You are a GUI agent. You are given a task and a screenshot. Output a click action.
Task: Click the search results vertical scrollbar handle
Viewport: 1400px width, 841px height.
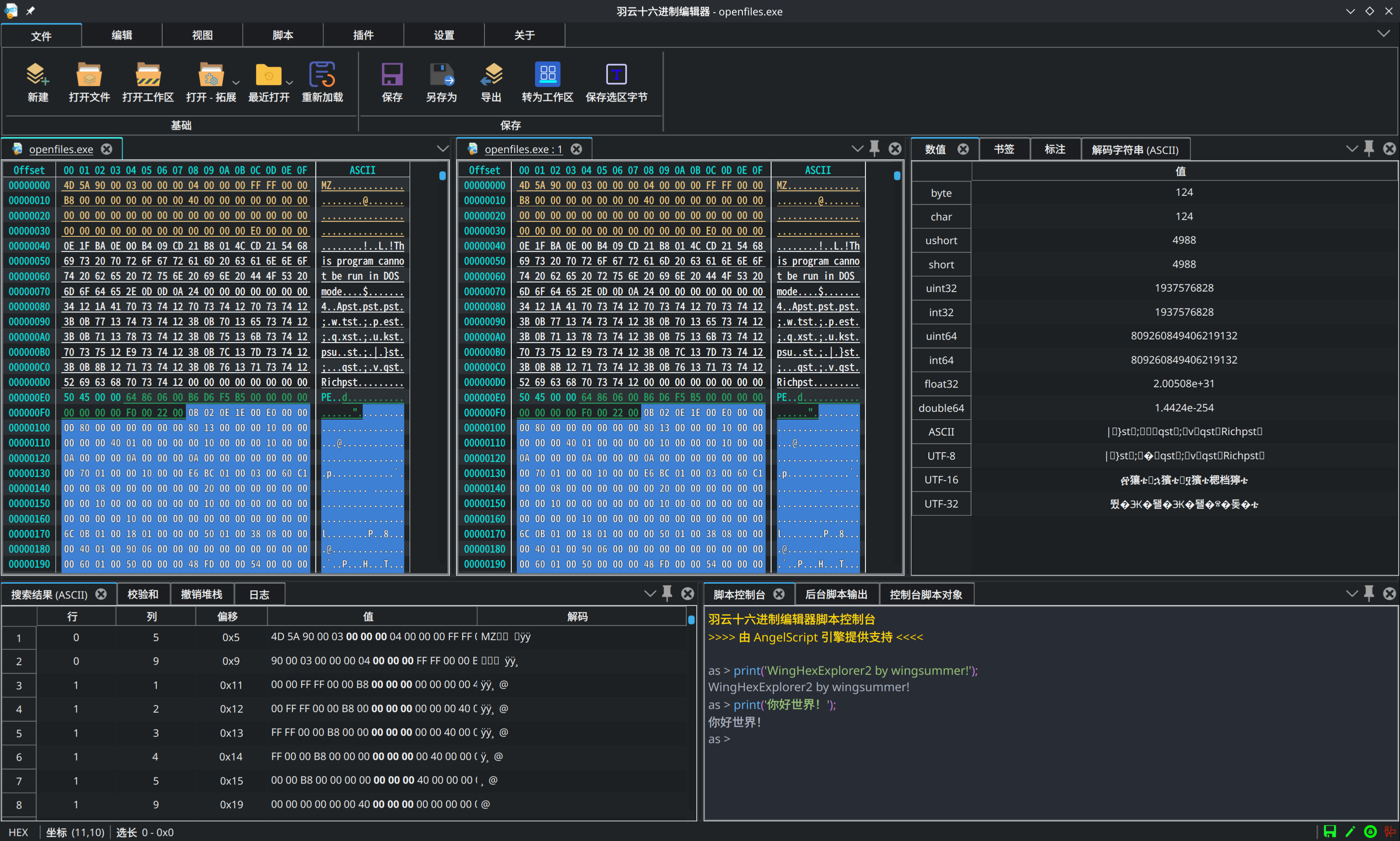coord(691,620)
